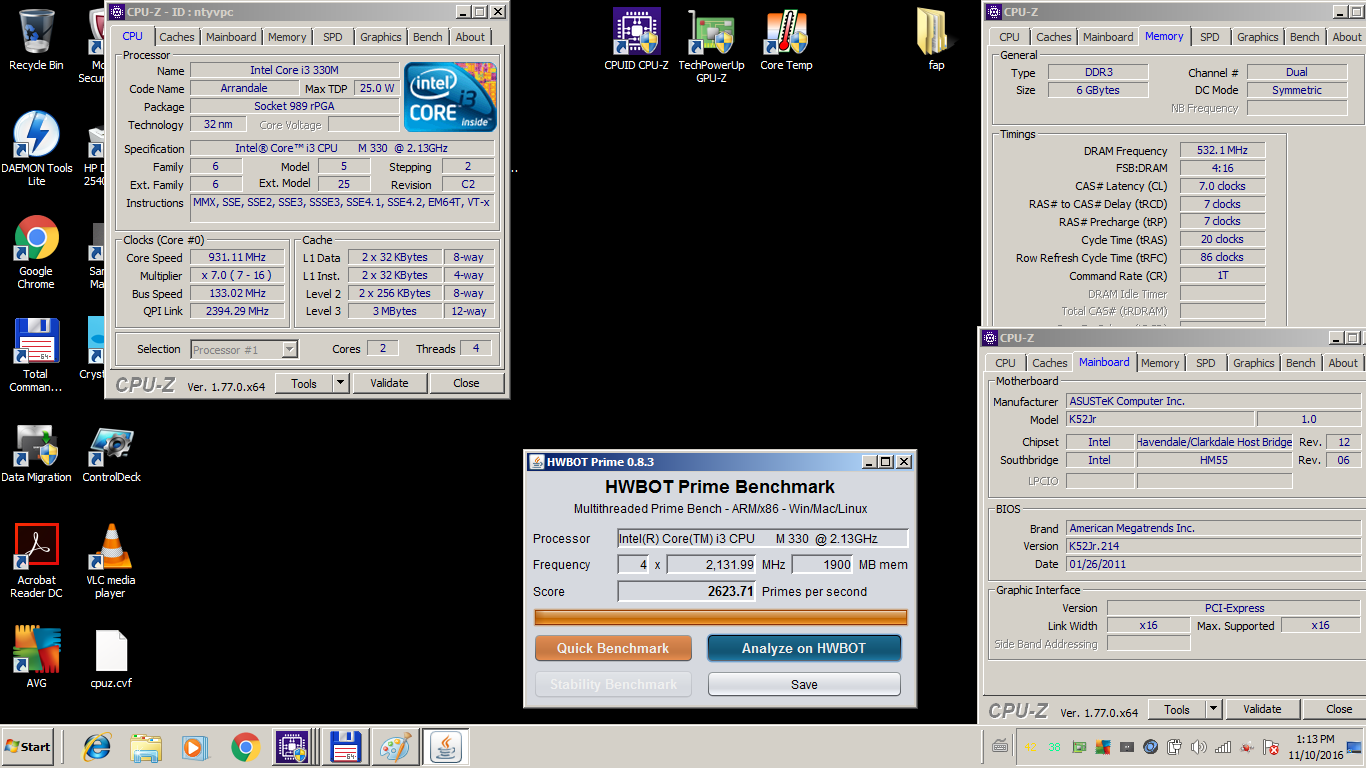Select About tab in the Memory CPU-Z window
Image resolution: width=1366 pixels, height=768 pixels.
[1347, 37]
